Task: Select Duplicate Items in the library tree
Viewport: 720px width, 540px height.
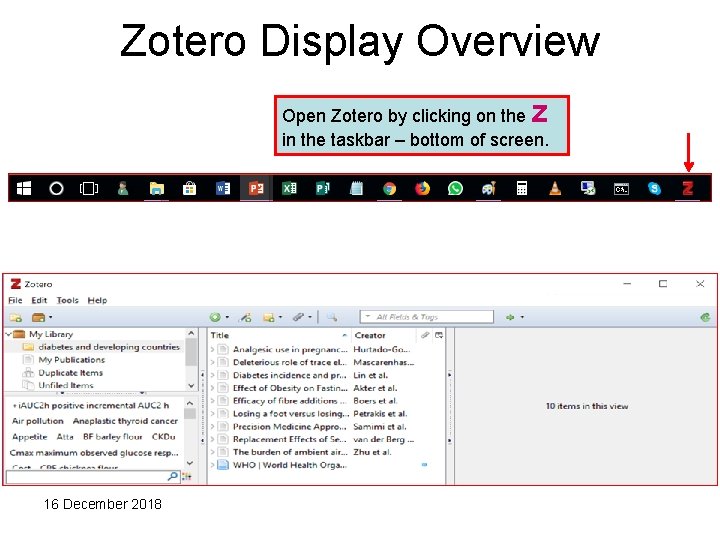Action: (x=70, y=373)
